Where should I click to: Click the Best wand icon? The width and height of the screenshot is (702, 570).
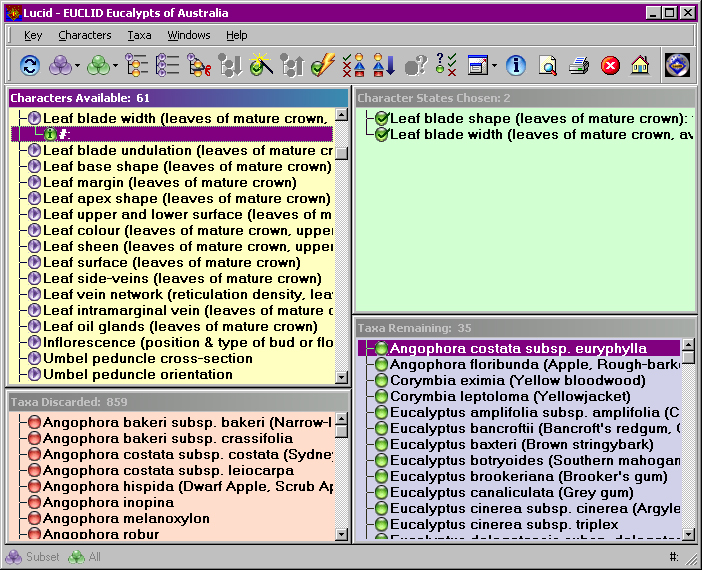tap(261, 65)
